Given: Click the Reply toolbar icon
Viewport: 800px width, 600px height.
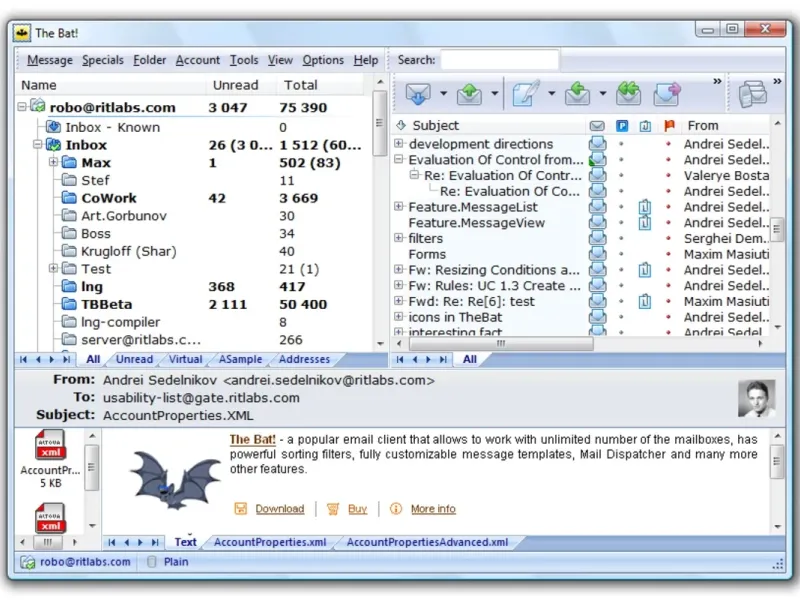Looking at the screenshot, I should click(x=577, y=94).
